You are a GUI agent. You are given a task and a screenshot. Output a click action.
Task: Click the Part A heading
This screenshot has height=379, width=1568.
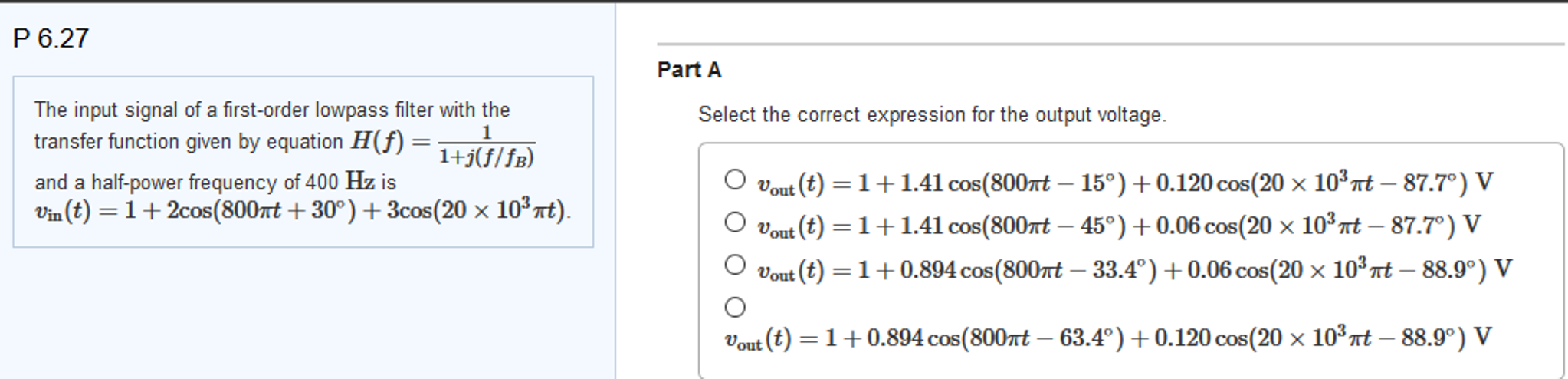689,70
